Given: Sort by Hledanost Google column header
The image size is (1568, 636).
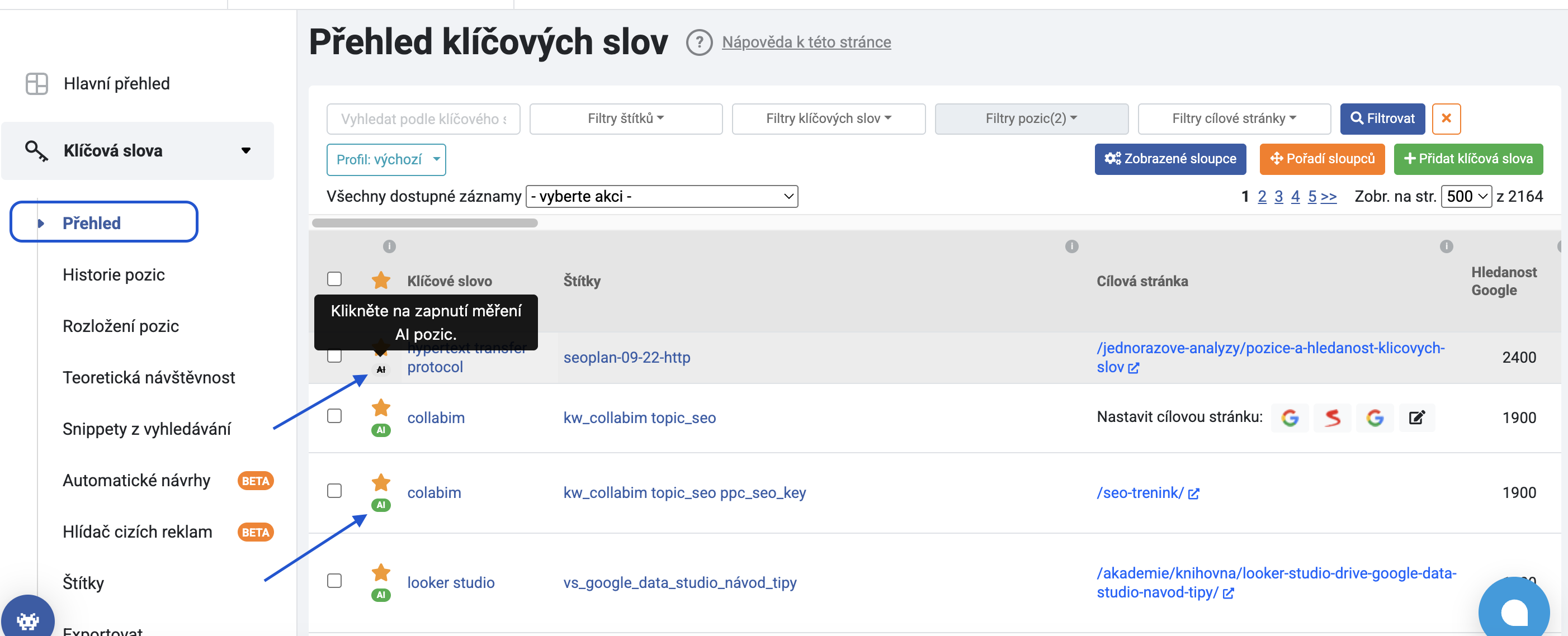Looking at the screenshot, I should (x=1504, y=281).
